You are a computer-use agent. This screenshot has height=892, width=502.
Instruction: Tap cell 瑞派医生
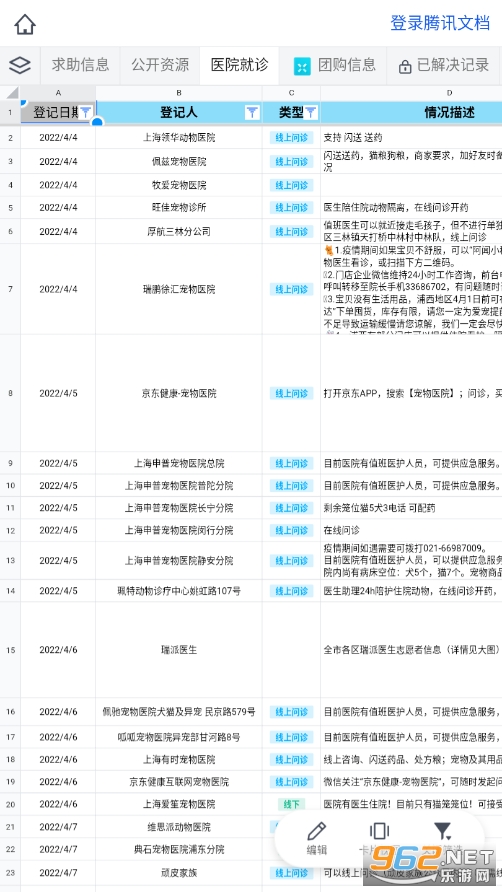179,650
